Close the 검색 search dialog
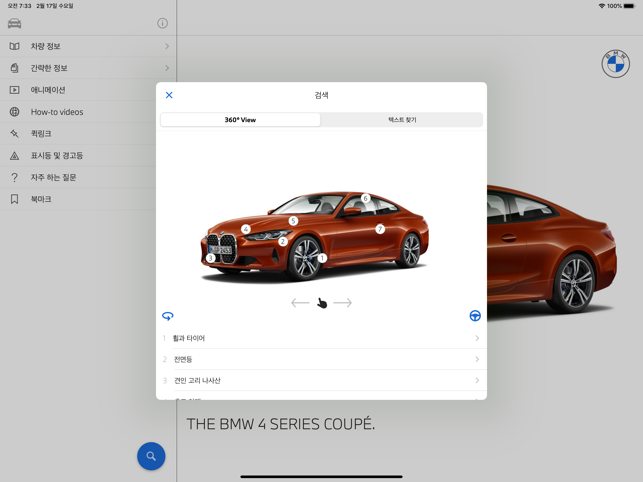 coord(169,95)
